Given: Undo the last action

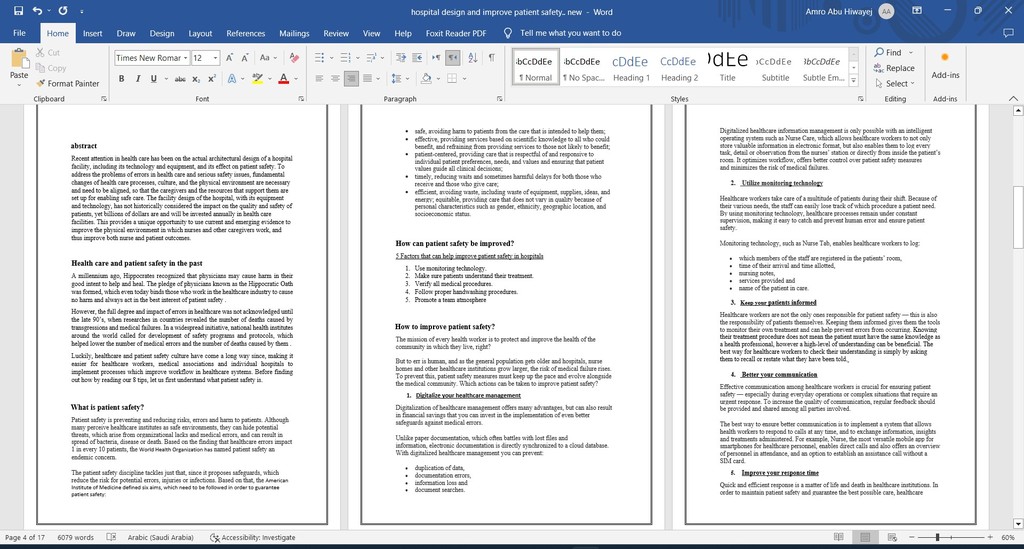Looking at the screenshot, I should click(x=37, y=11).
